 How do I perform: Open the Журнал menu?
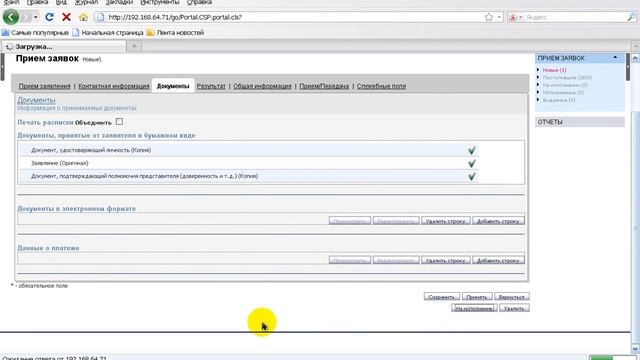[x=86, y=2]
